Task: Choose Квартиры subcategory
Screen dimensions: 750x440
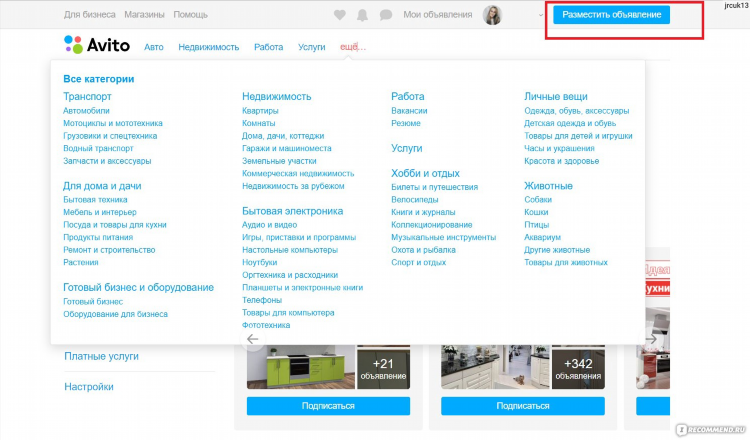Action: pyautogui.click(x=260, y=110)
